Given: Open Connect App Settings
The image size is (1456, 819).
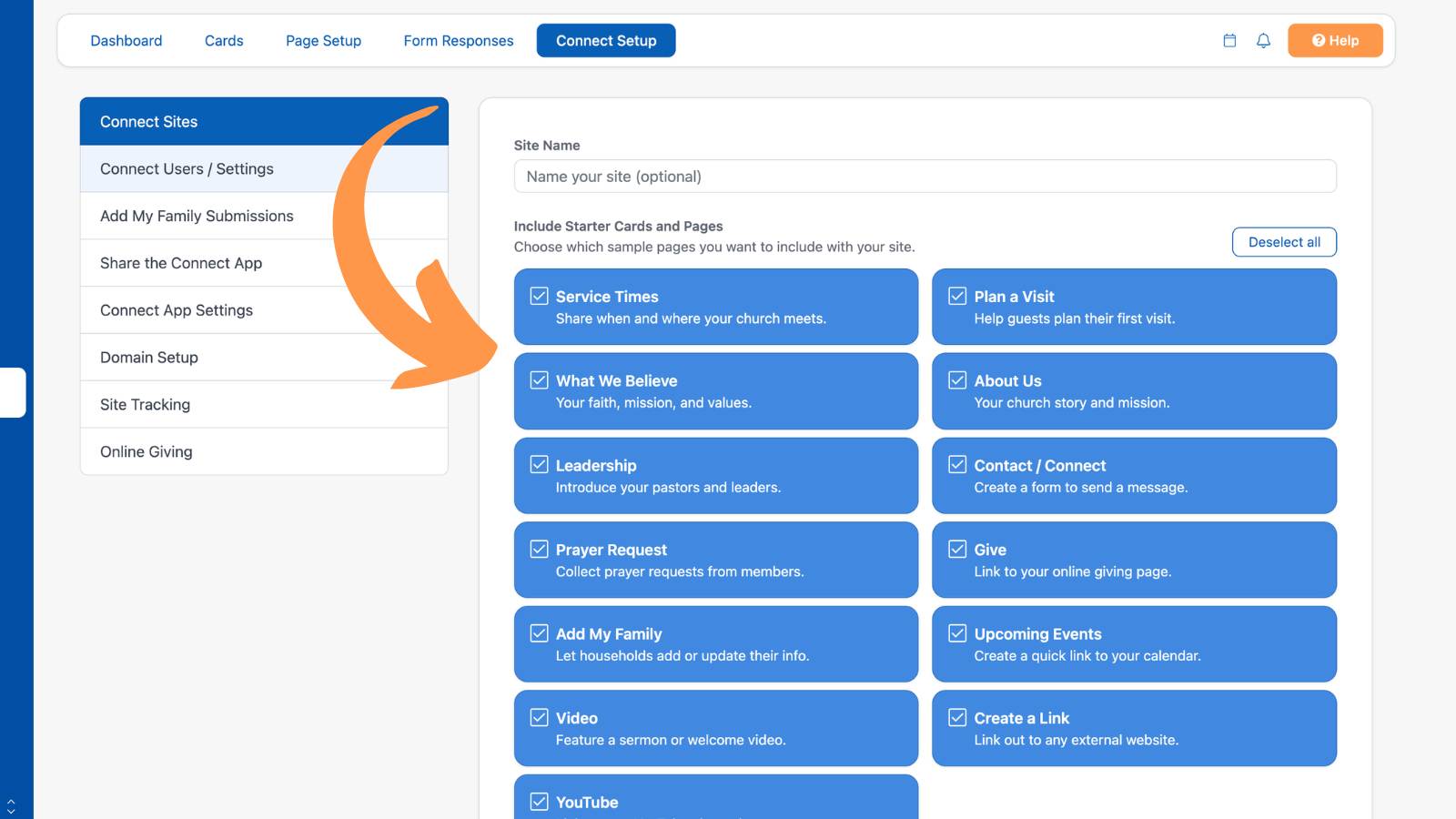Looking at the screenshot, I should 264,310.
